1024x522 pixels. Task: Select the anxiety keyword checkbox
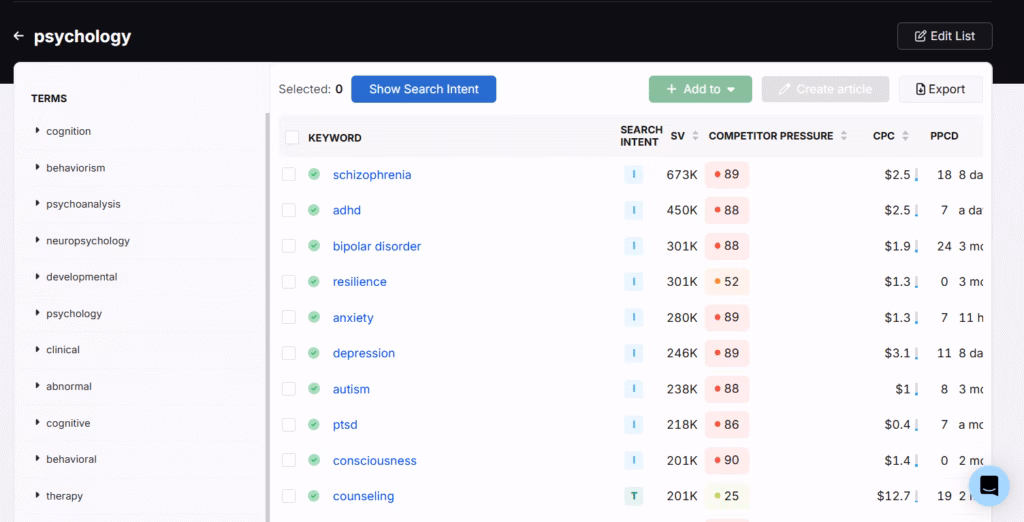click(x=289, y=317)
